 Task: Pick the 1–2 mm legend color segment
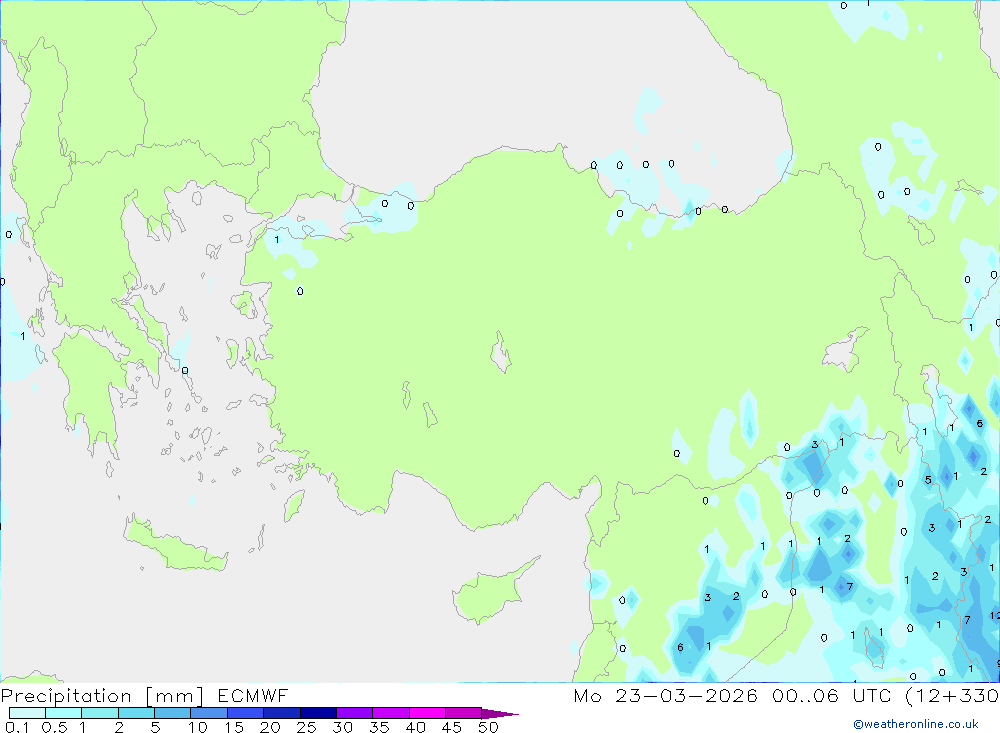[x=99, y=713]
